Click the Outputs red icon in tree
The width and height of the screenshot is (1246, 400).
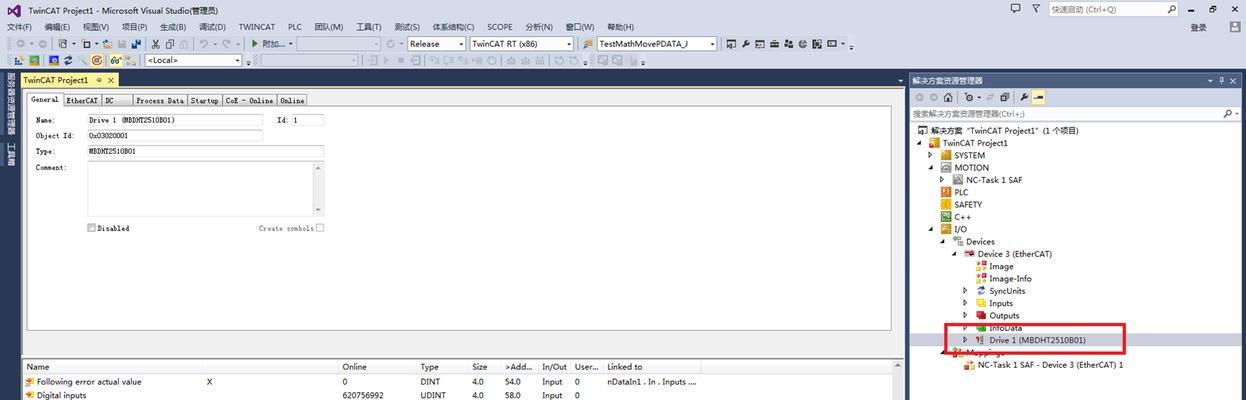[x=981, y=315]
